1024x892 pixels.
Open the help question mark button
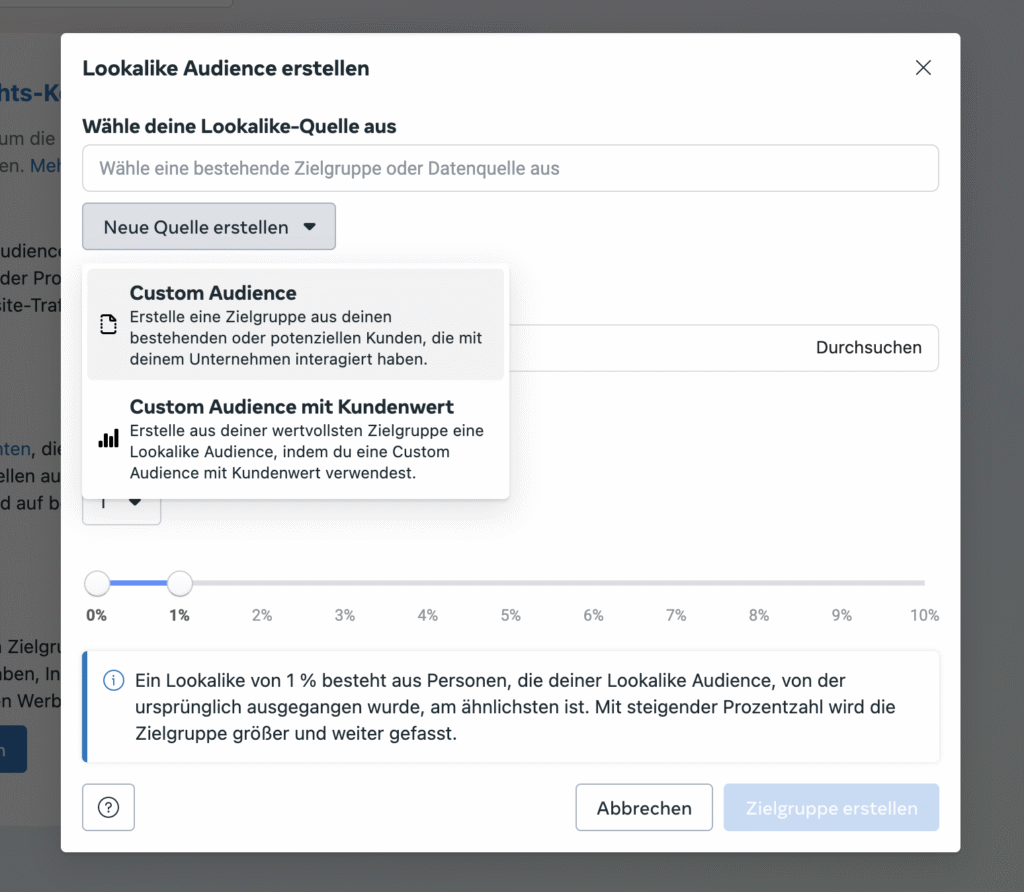coord(108,807)
